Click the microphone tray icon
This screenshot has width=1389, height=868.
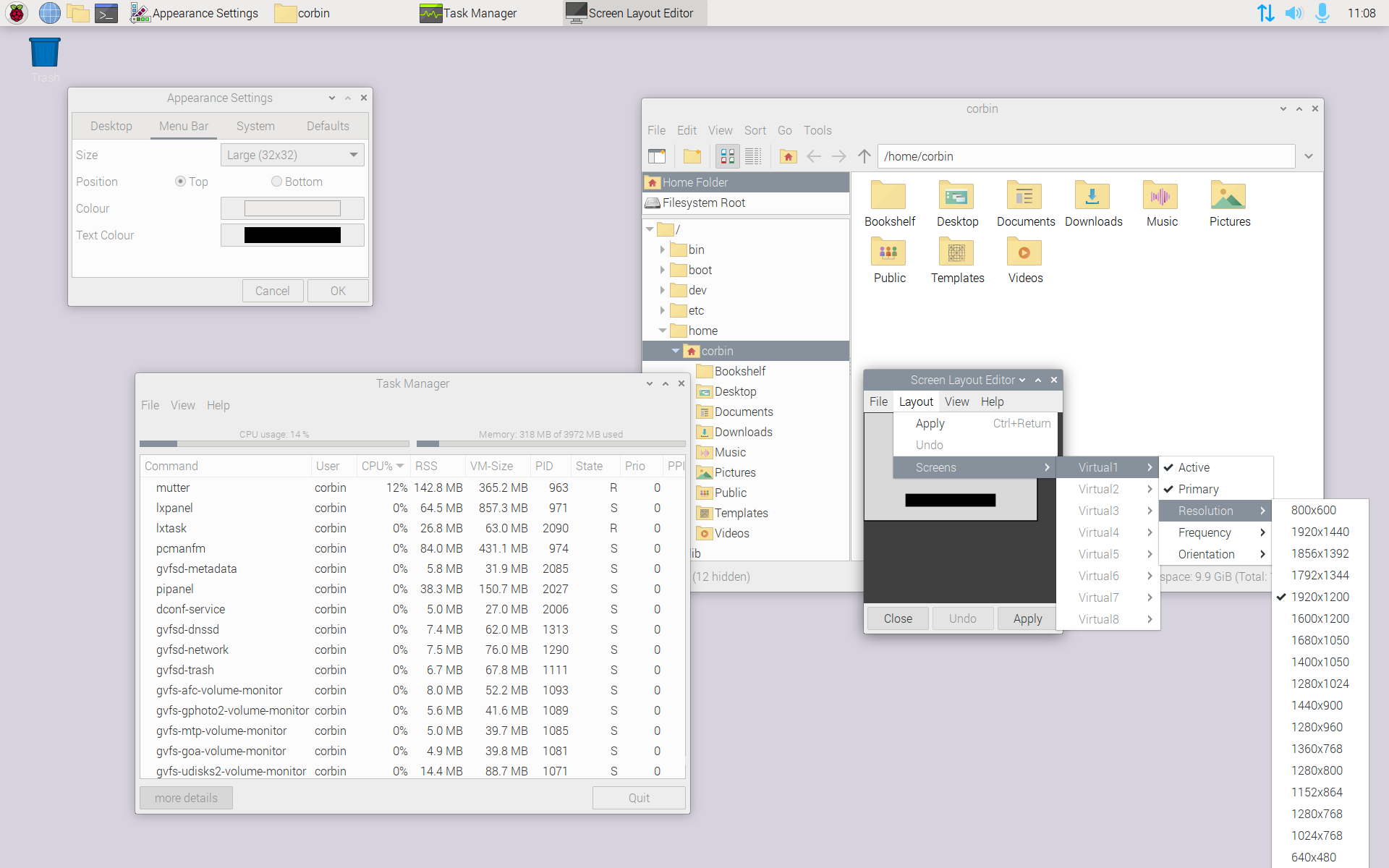pyautogui.click(x=1322, y=13)
